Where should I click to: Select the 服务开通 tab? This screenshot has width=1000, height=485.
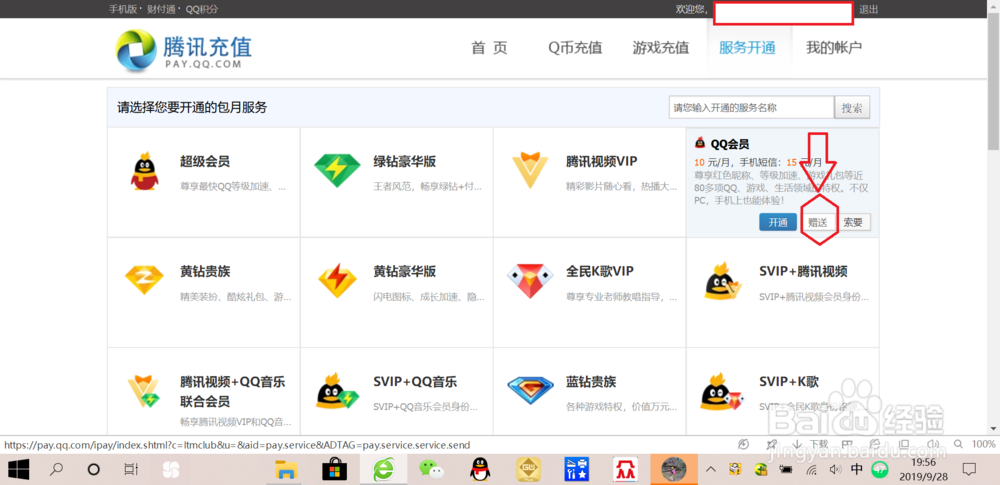tap(747, 48)
